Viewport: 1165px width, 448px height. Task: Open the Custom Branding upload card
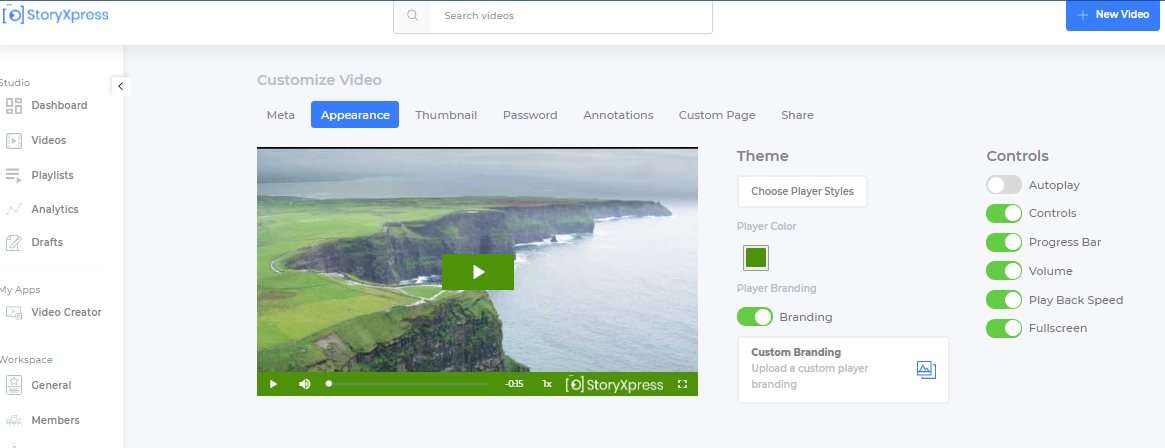[x=843, y=370]
